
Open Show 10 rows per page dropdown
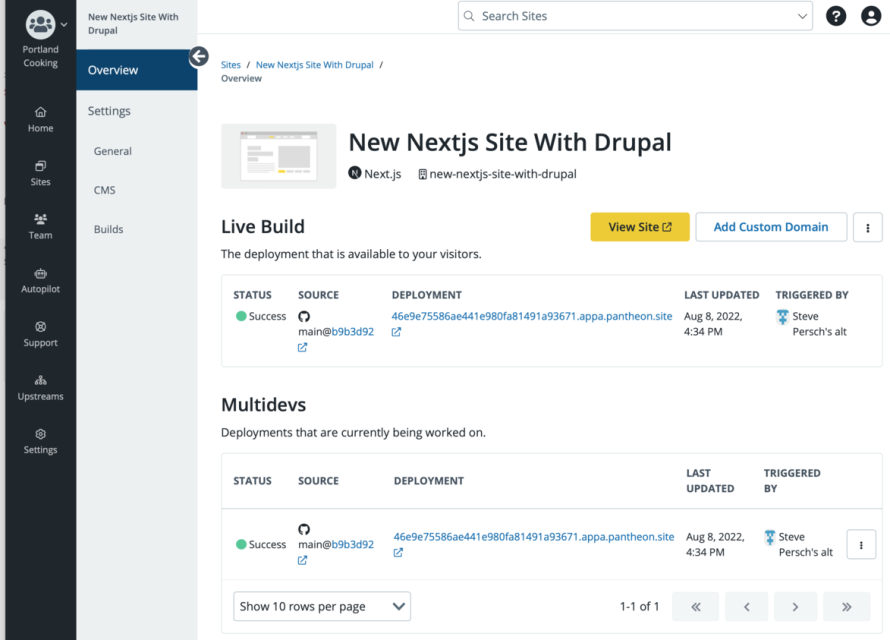[322, 607]
